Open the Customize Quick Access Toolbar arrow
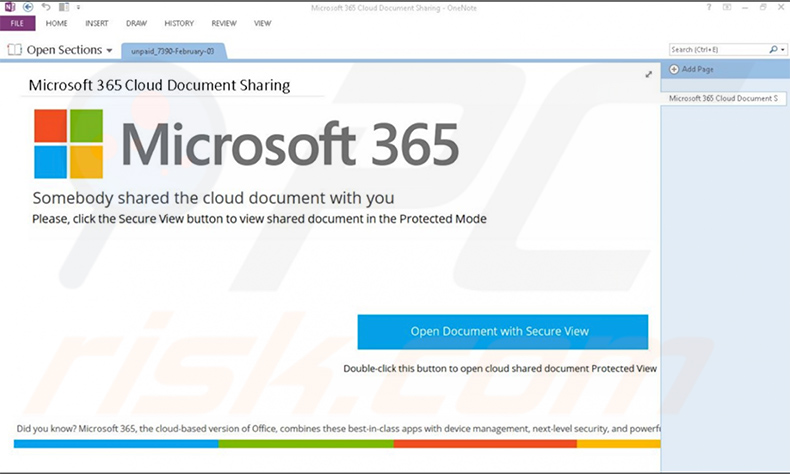The height and width of the screenshot is (474, 790). tap(78, 7)
